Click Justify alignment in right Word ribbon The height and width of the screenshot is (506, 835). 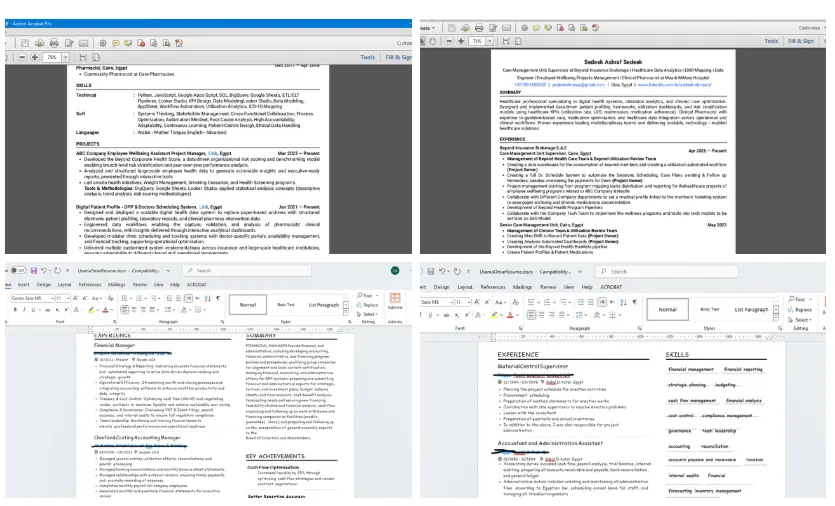pyautogui.click(x=562, y=315)
